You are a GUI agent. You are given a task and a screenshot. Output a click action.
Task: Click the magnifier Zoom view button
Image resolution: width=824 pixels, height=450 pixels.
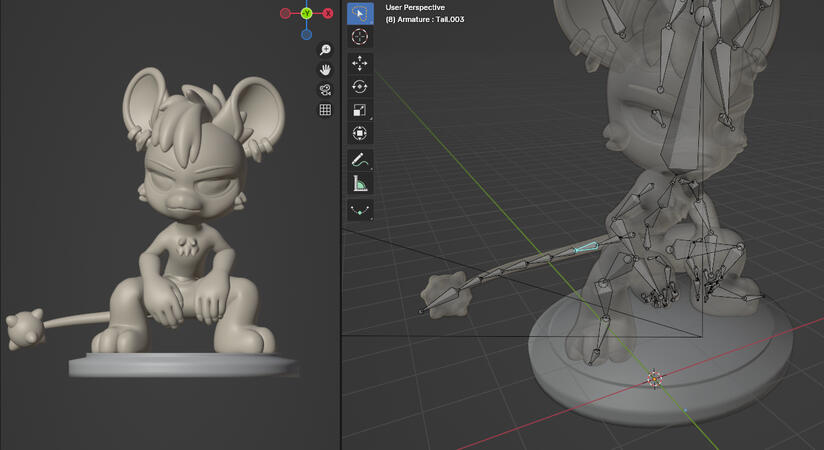pyautogui.click(x=325, y=50)
